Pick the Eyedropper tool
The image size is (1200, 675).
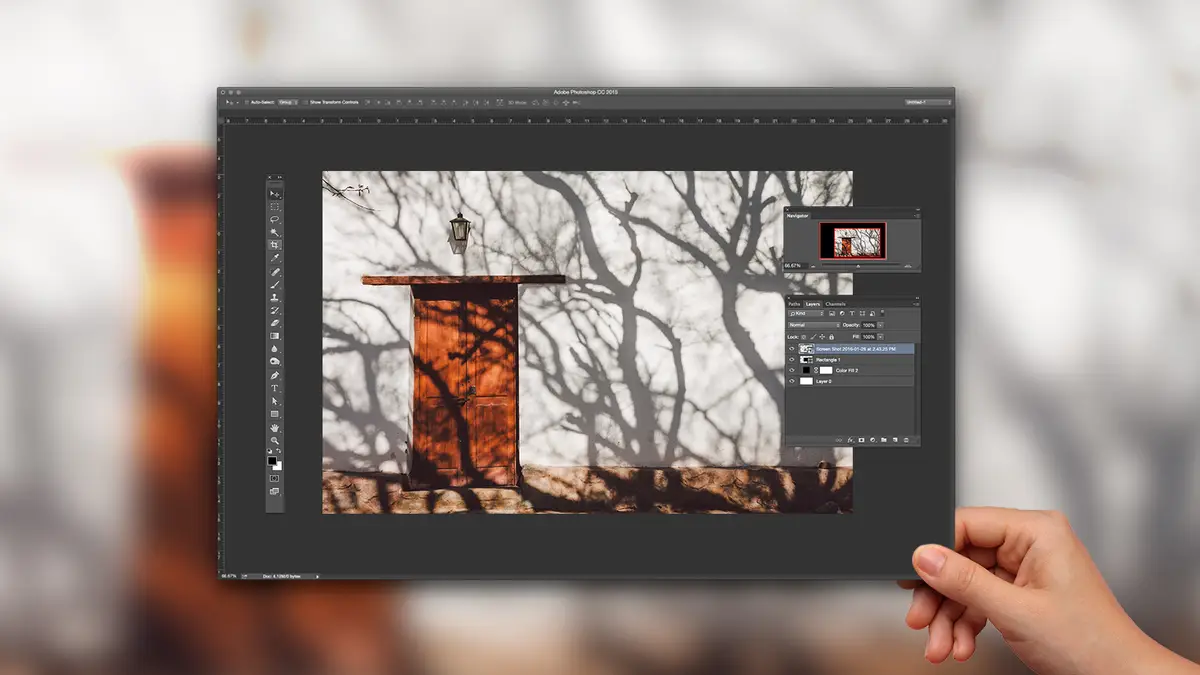tap(272, 256)
